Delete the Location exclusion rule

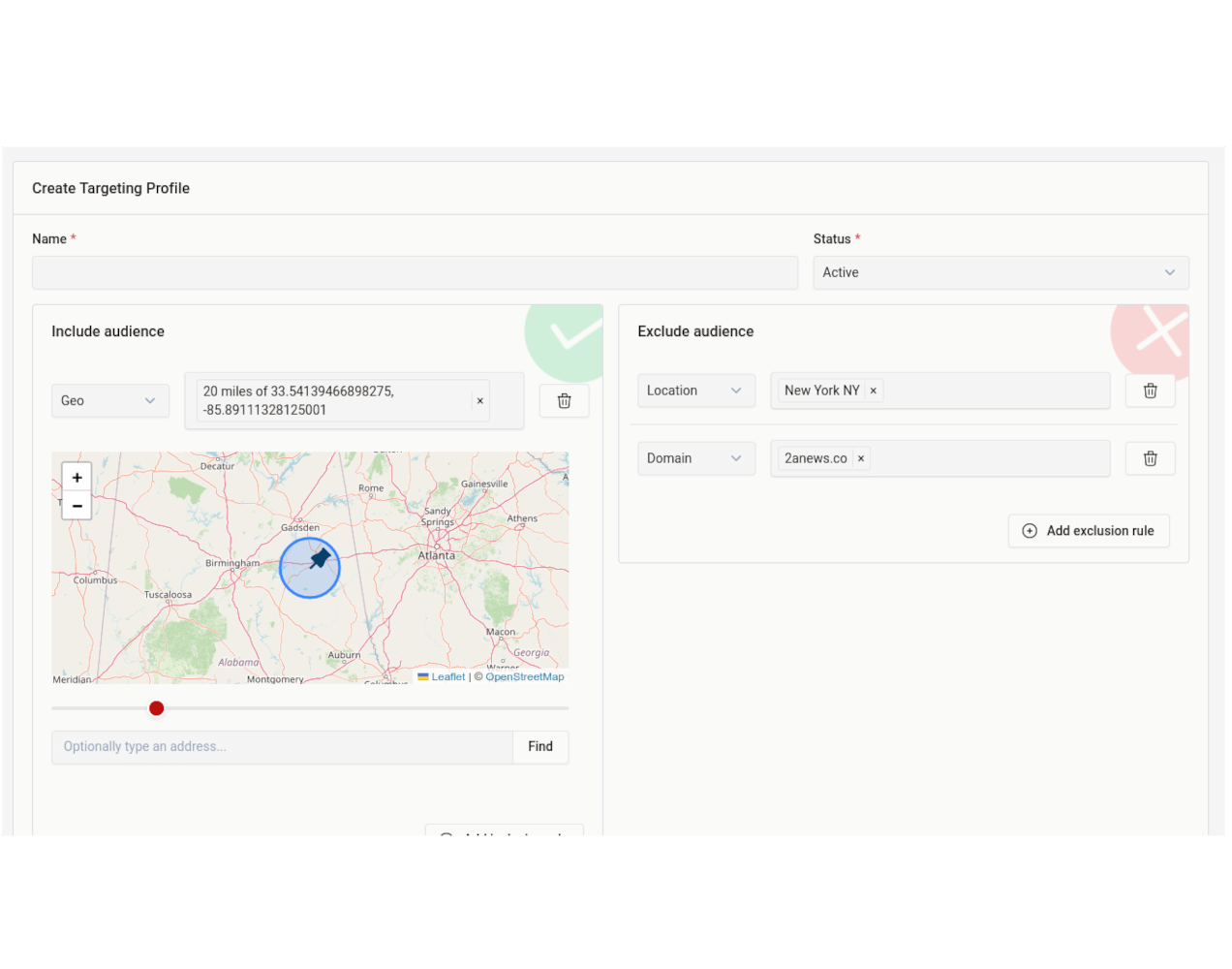point(1150,391)
